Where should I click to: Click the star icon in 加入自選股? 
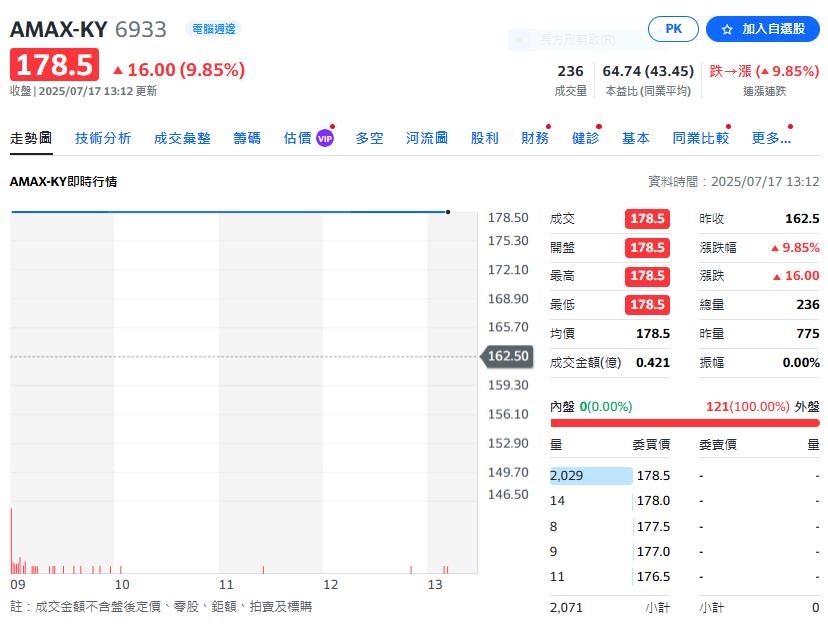727,29
